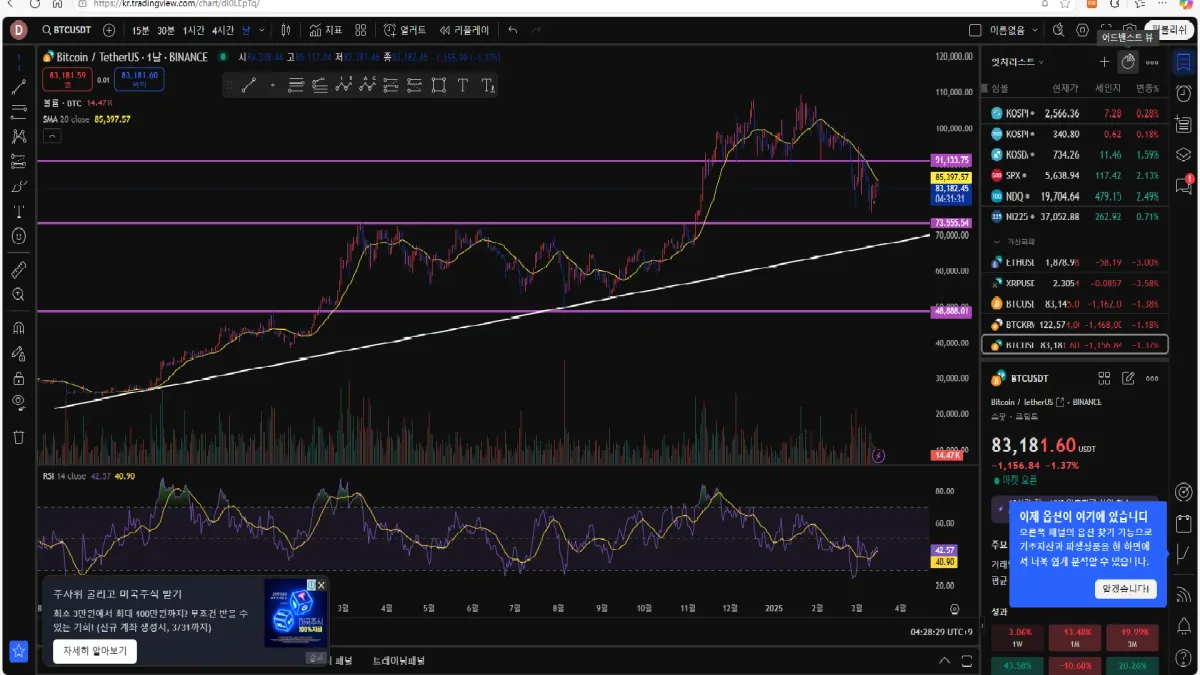This screenshot has height=675, width=1200.
Task: Pick the plain T text tool in floating toolbar
Action: coord(463,86)
